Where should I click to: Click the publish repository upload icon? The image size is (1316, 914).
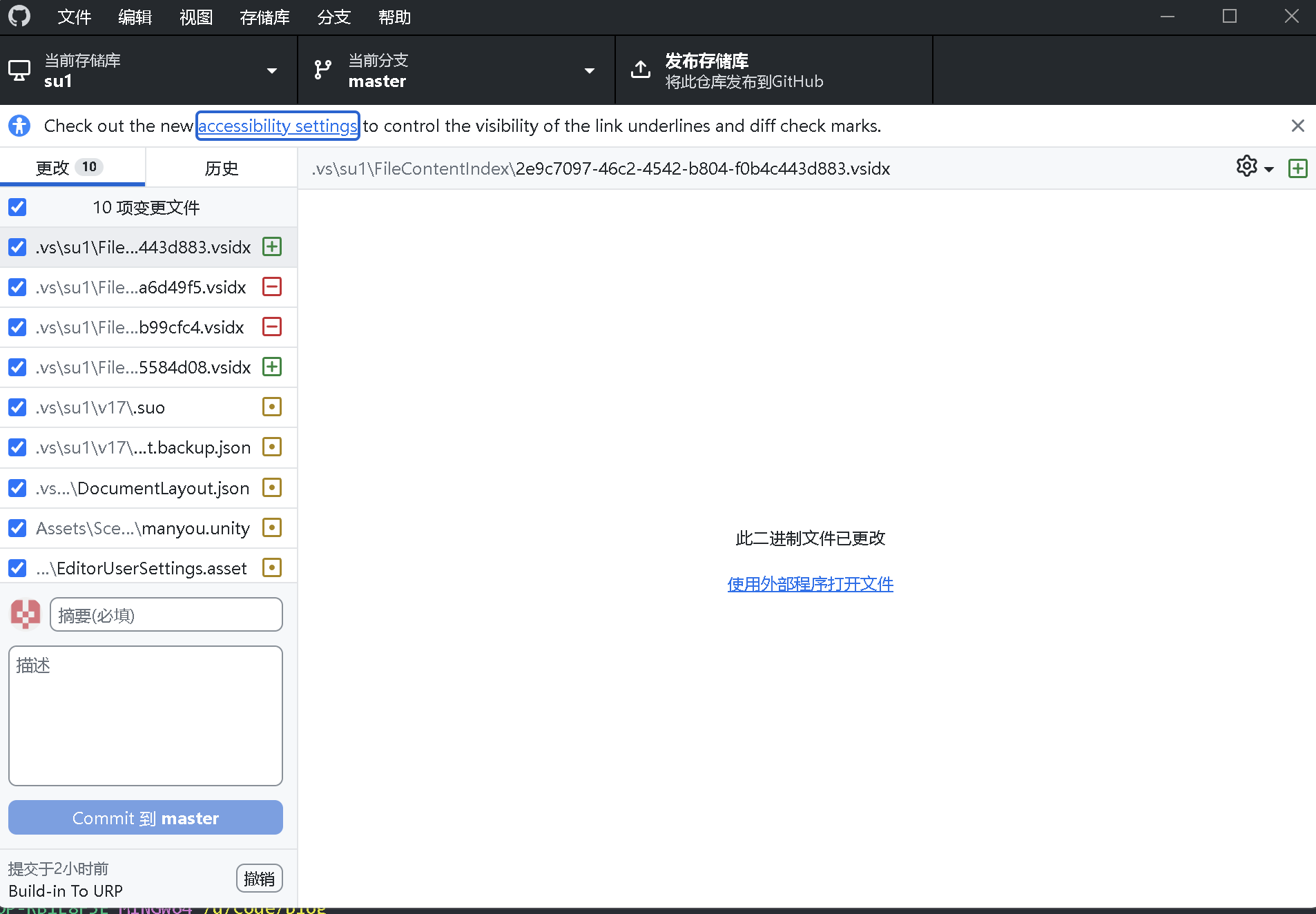tap(641, 70)
